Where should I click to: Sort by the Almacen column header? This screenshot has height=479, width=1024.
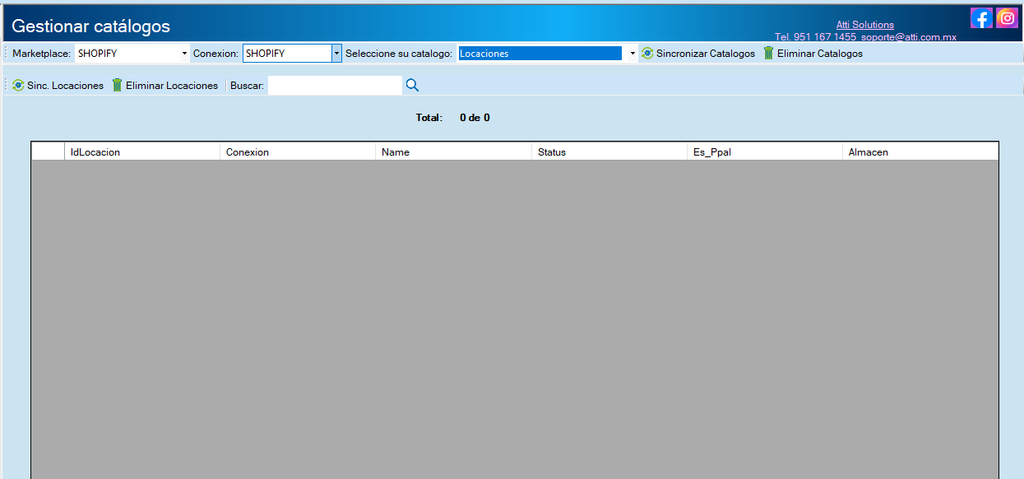pos(920,152)
